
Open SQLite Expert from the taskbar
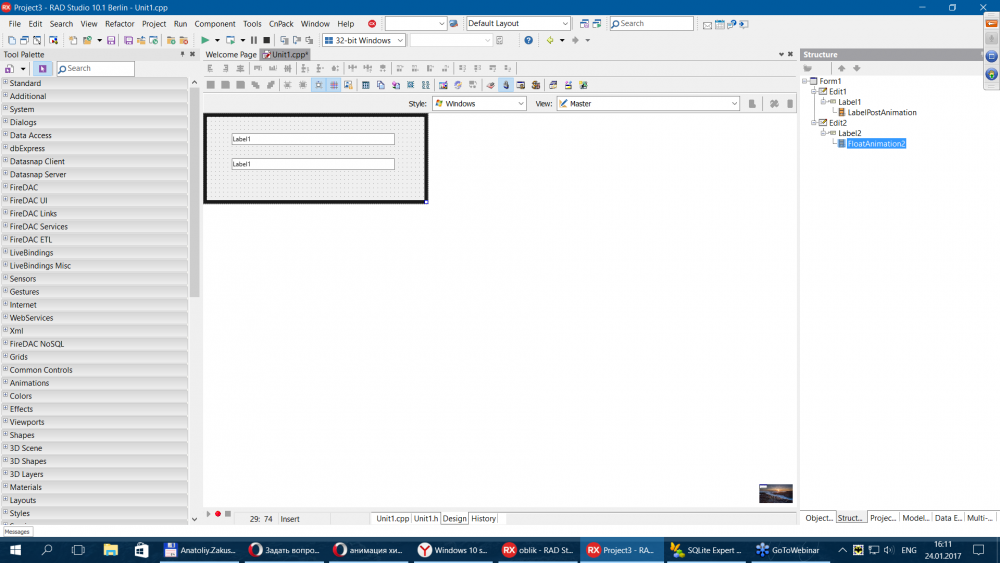(x=705, y=550)
